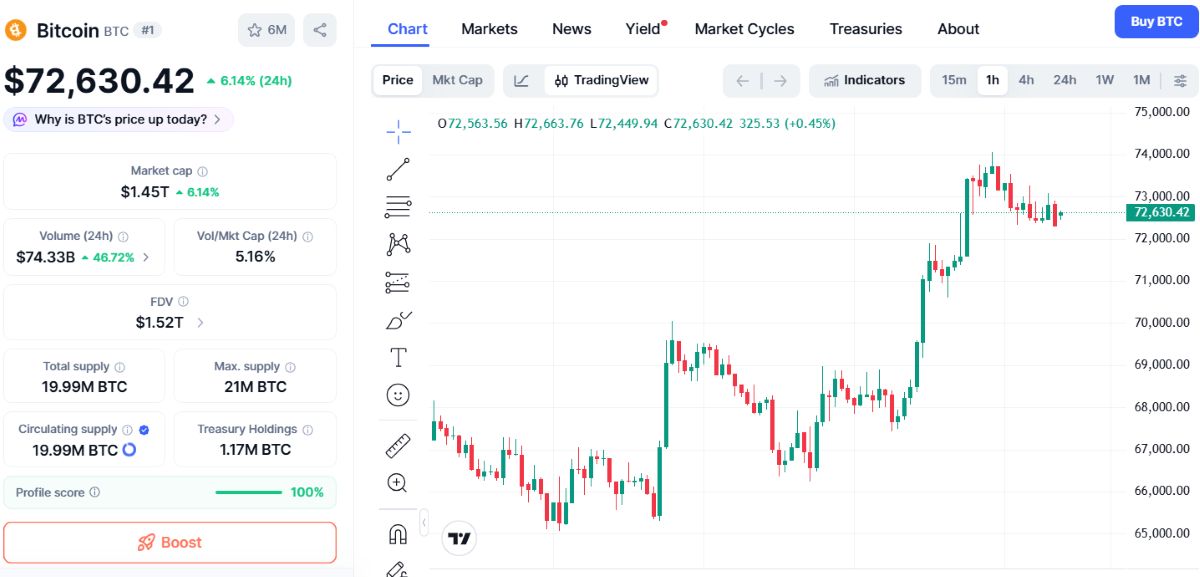Screen dimensions: 1200x577
Task: Open the Market Cycles section
Action: point(744,29)
